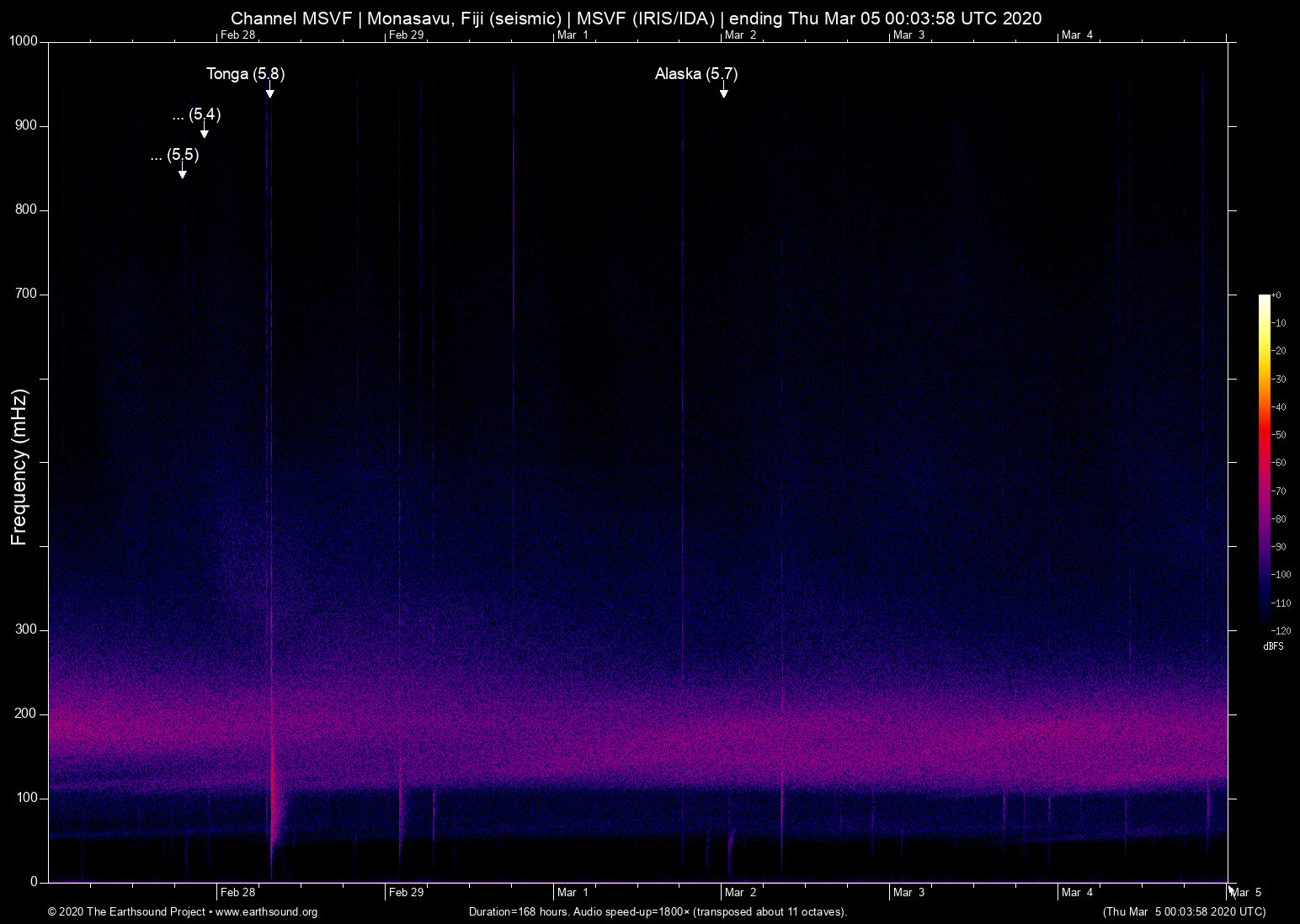The height and width of the screenshot is (924, 1300).
Task: Click the arrow marker below Alaska (5.7)
Action: (723, 92)
